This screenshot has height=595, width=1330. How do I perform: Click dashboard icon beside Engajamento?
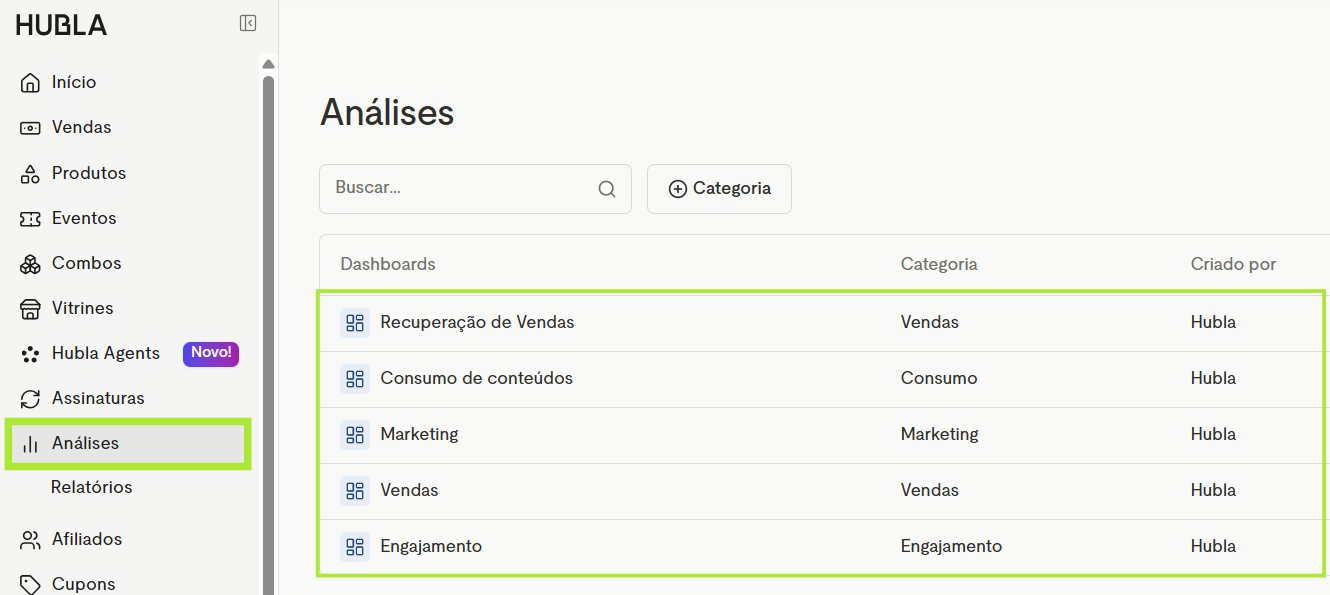tap(355, 546)
